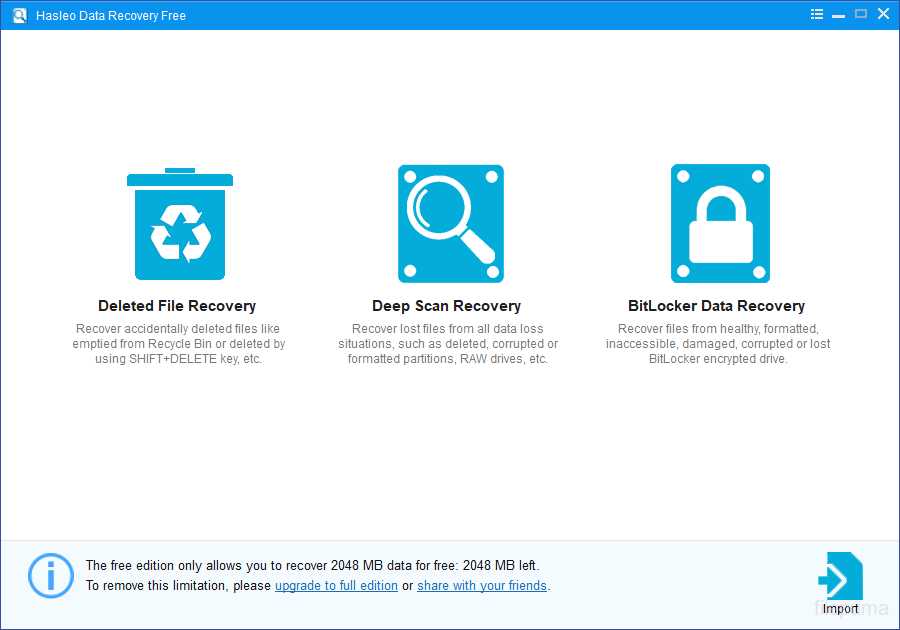Click the "Hasleo Data Recovery Free" window title
Image resolution: width=900 pixels, height=630 pixels.
(x=110, y=15)
